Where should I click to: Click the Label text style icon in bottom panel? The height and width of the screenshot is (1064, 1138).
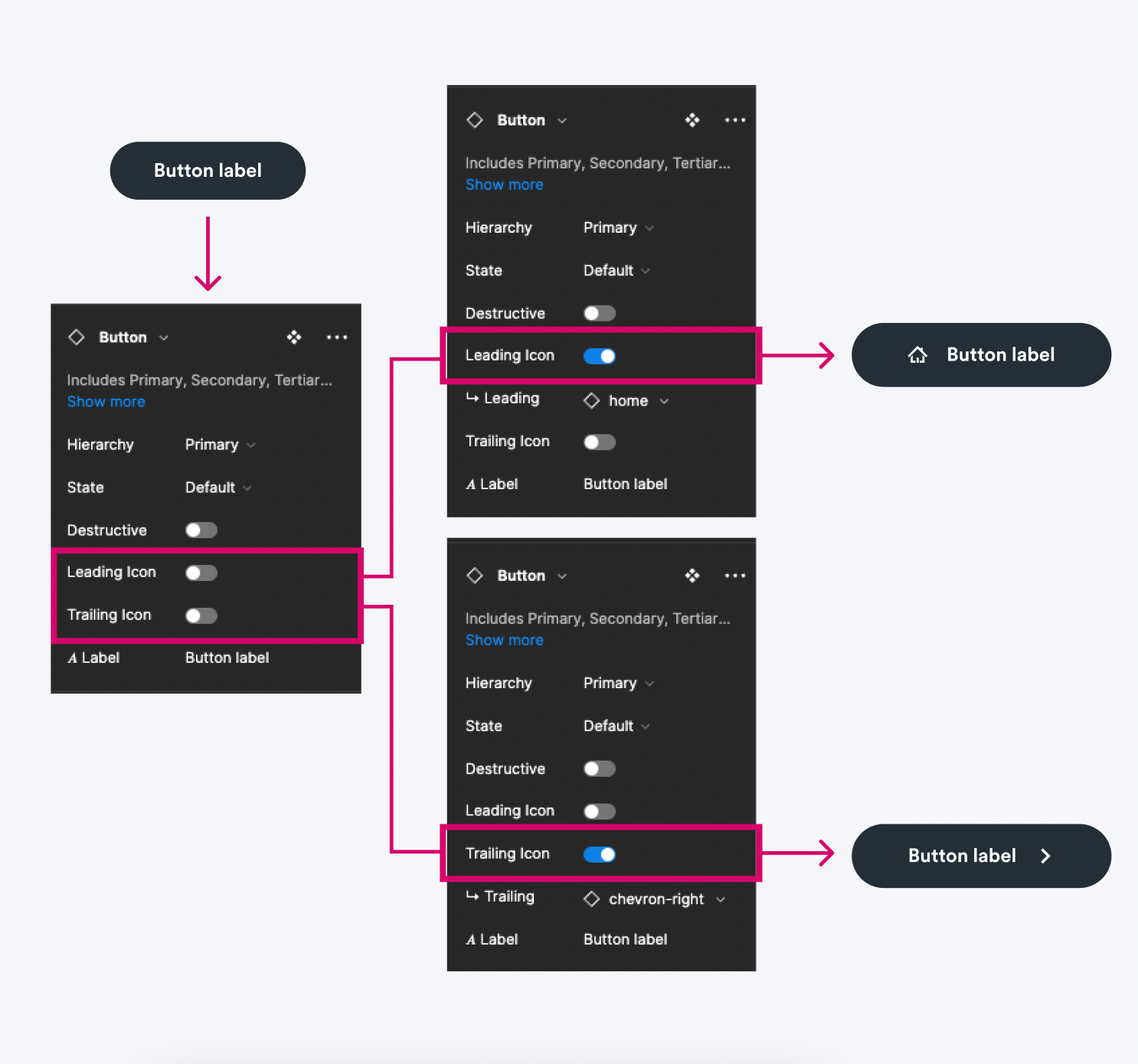click(x=470, y=939)
